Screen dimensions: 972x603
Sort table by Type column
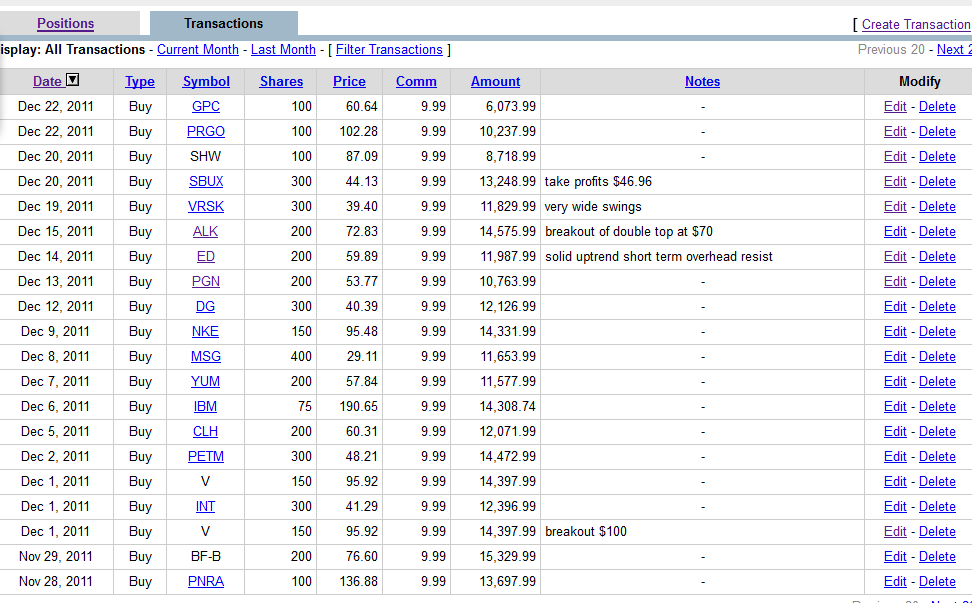pos(140,81)
